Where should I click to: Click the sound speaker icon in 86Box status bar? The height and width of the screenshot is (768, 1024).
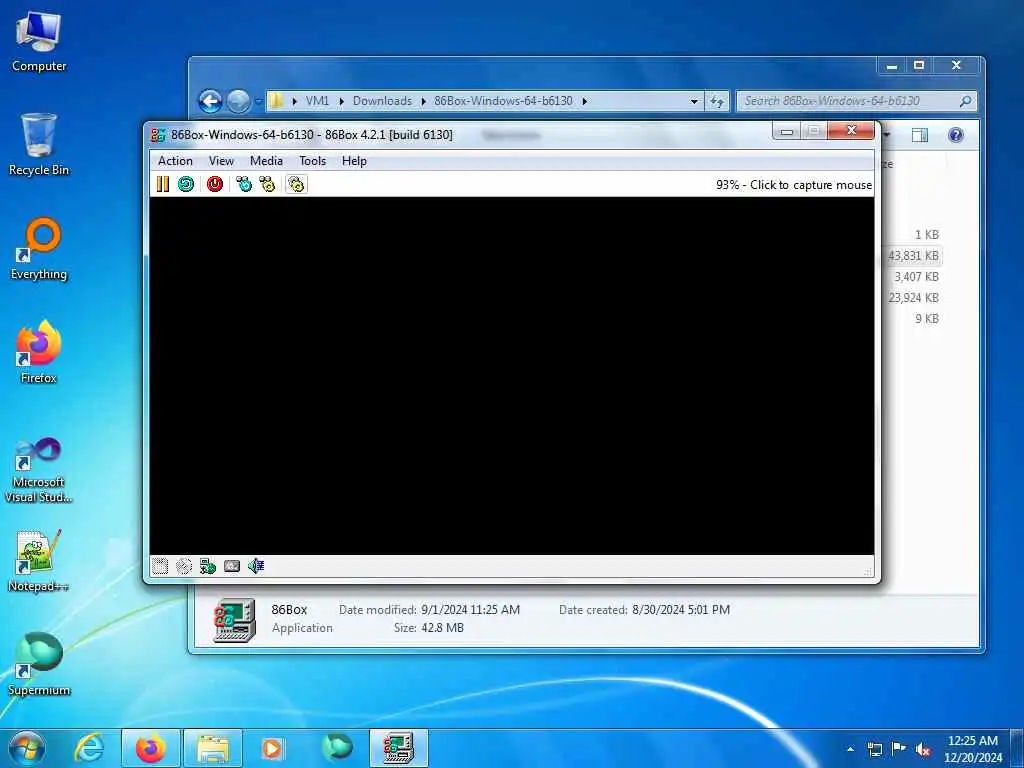point(256,566)
